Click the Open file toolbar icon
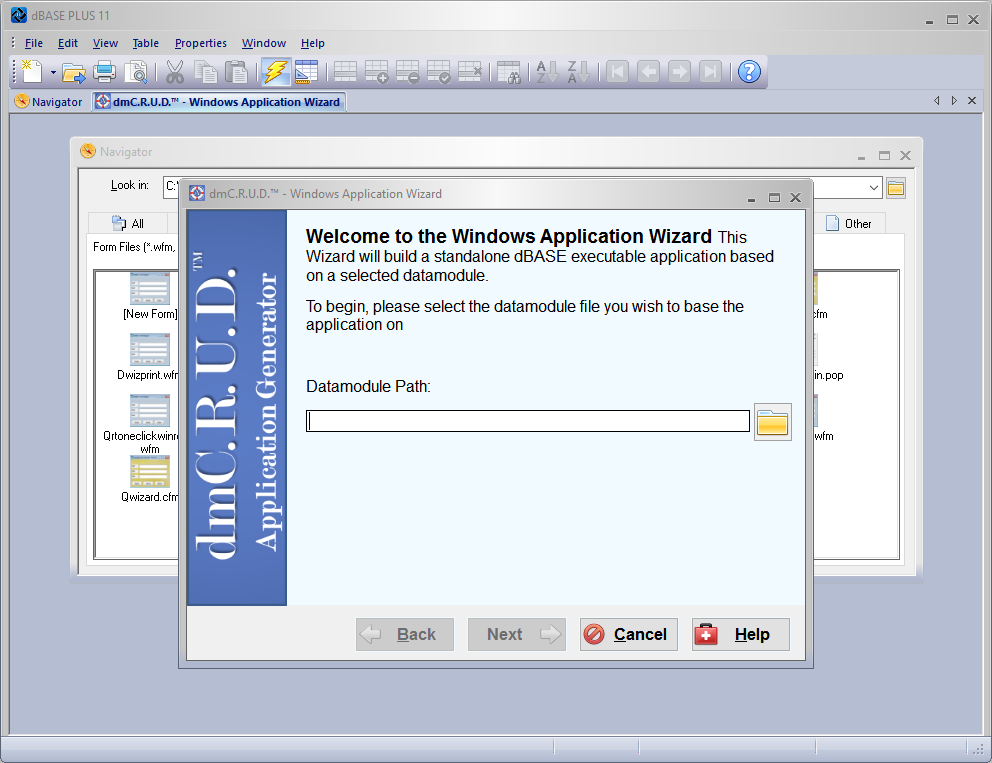Image resolution: width=992 pixels, height=763 pixels. [74, 72]
